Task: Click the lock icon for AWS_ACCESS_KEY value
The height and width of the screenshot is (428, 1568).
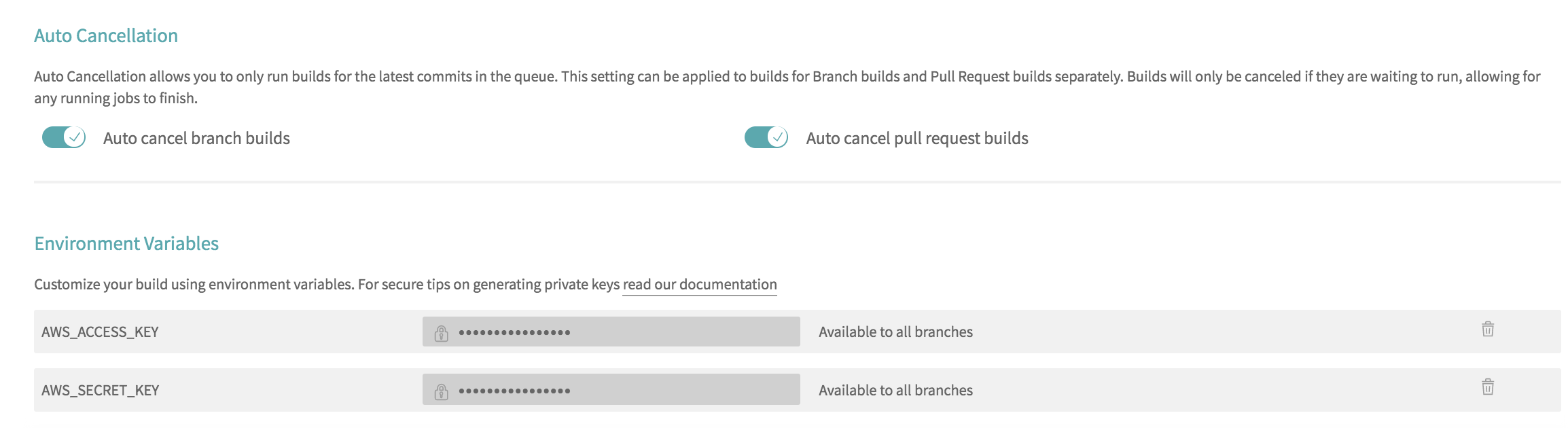Action: pyautogui.click(x=442, y=333)
